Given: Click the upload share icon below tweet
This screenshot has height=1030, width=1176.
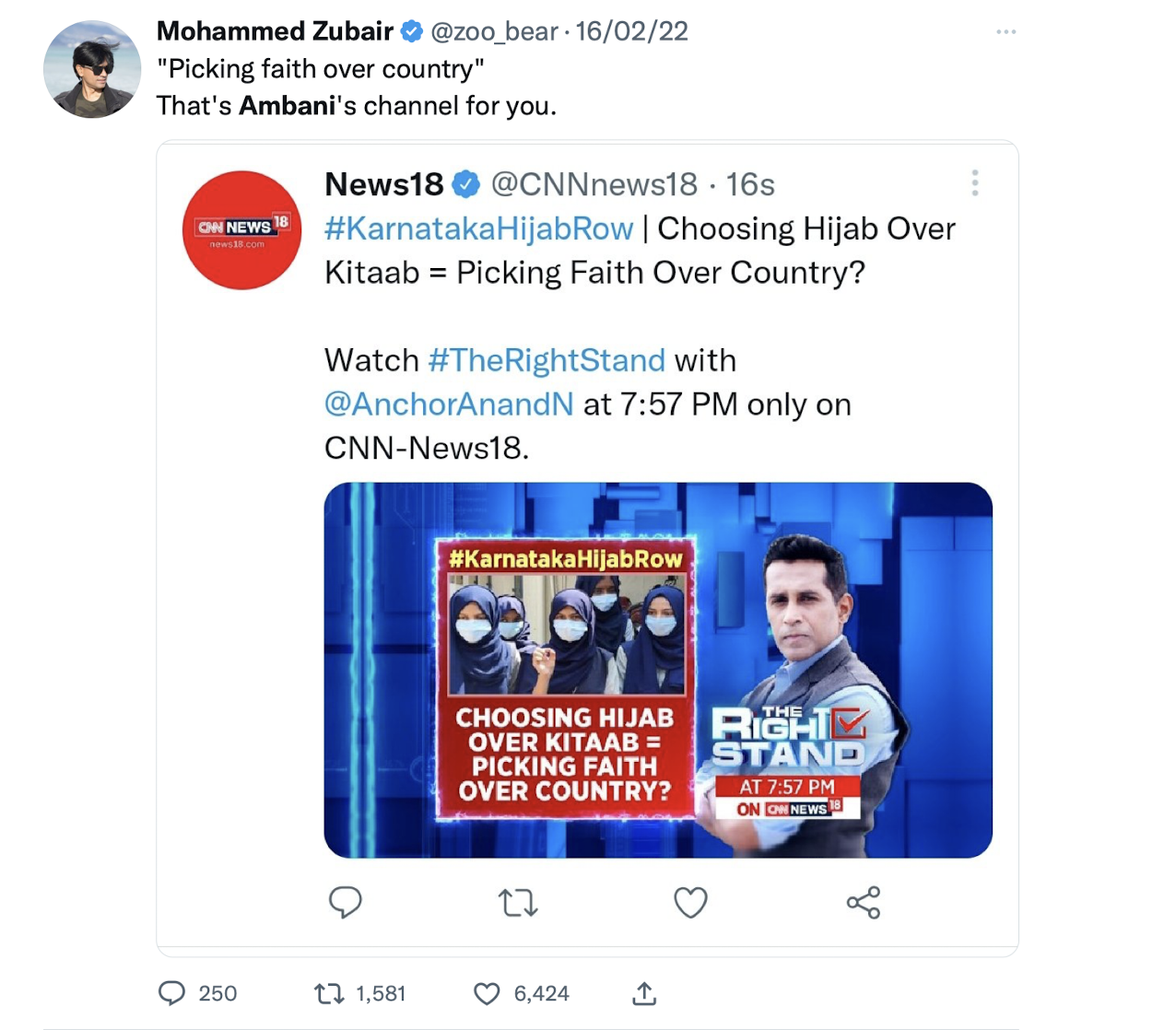Looking at the screenshot, I should pos(644,993).
